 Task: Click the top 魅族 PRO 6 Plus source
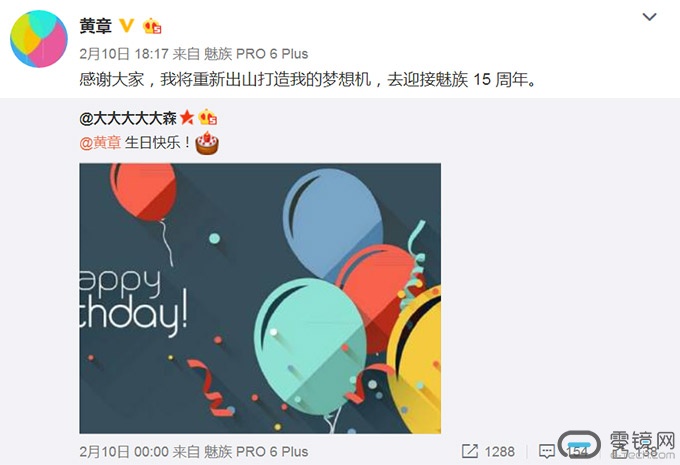coord(256,54)
